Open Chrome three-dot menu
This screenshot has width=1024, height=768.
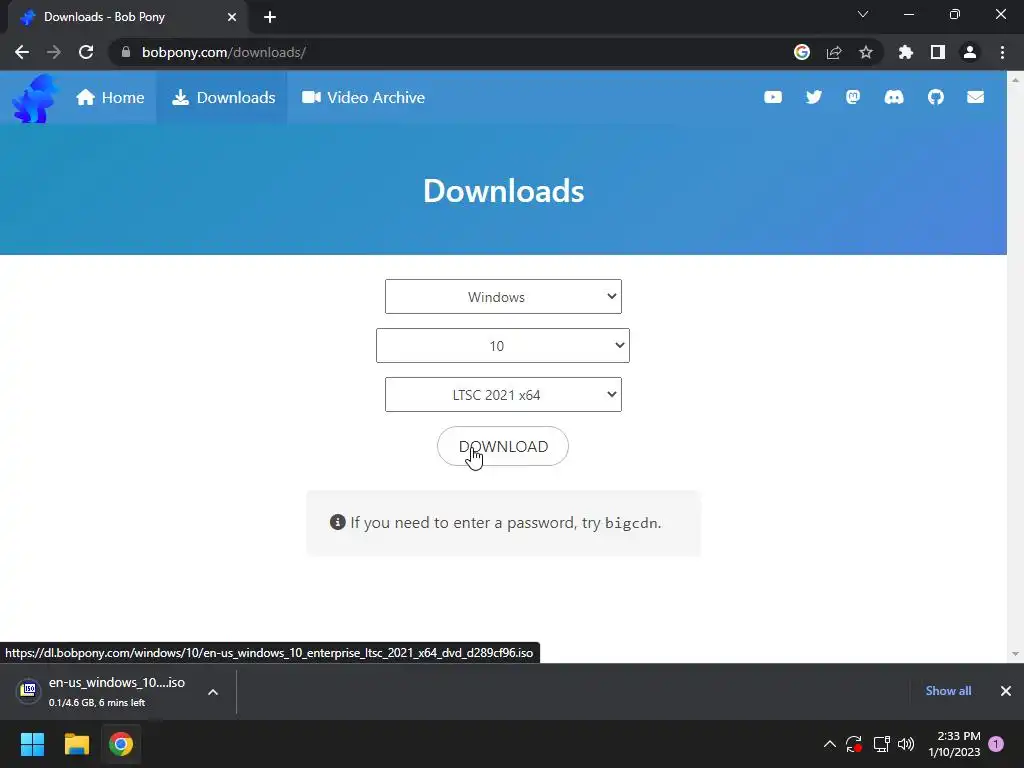pyautogui.click(x=1002, y=52)
